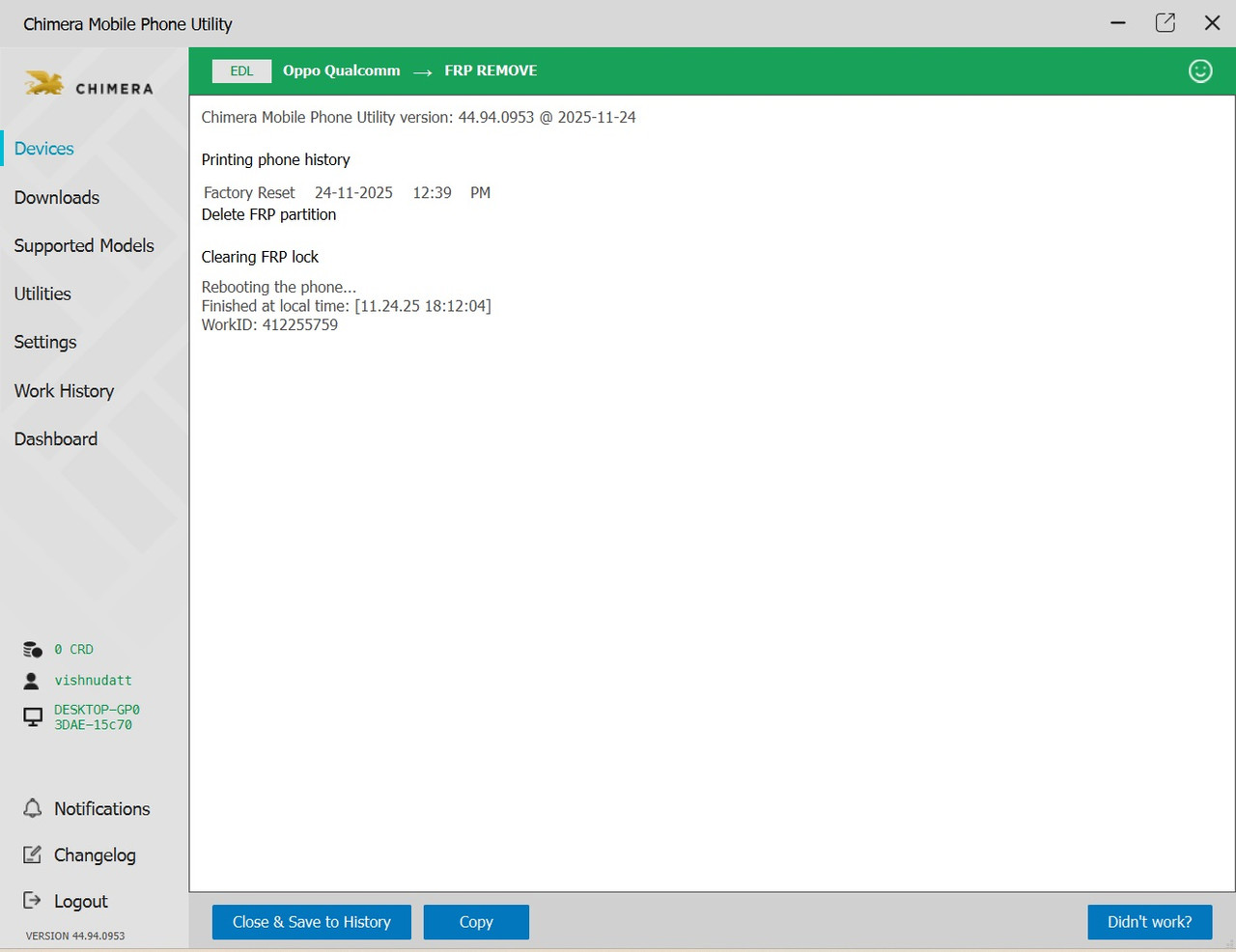The height and width of the screenshot is (952, 1236).
Task: Click the computer monitor icon
Action: (33, 717)
